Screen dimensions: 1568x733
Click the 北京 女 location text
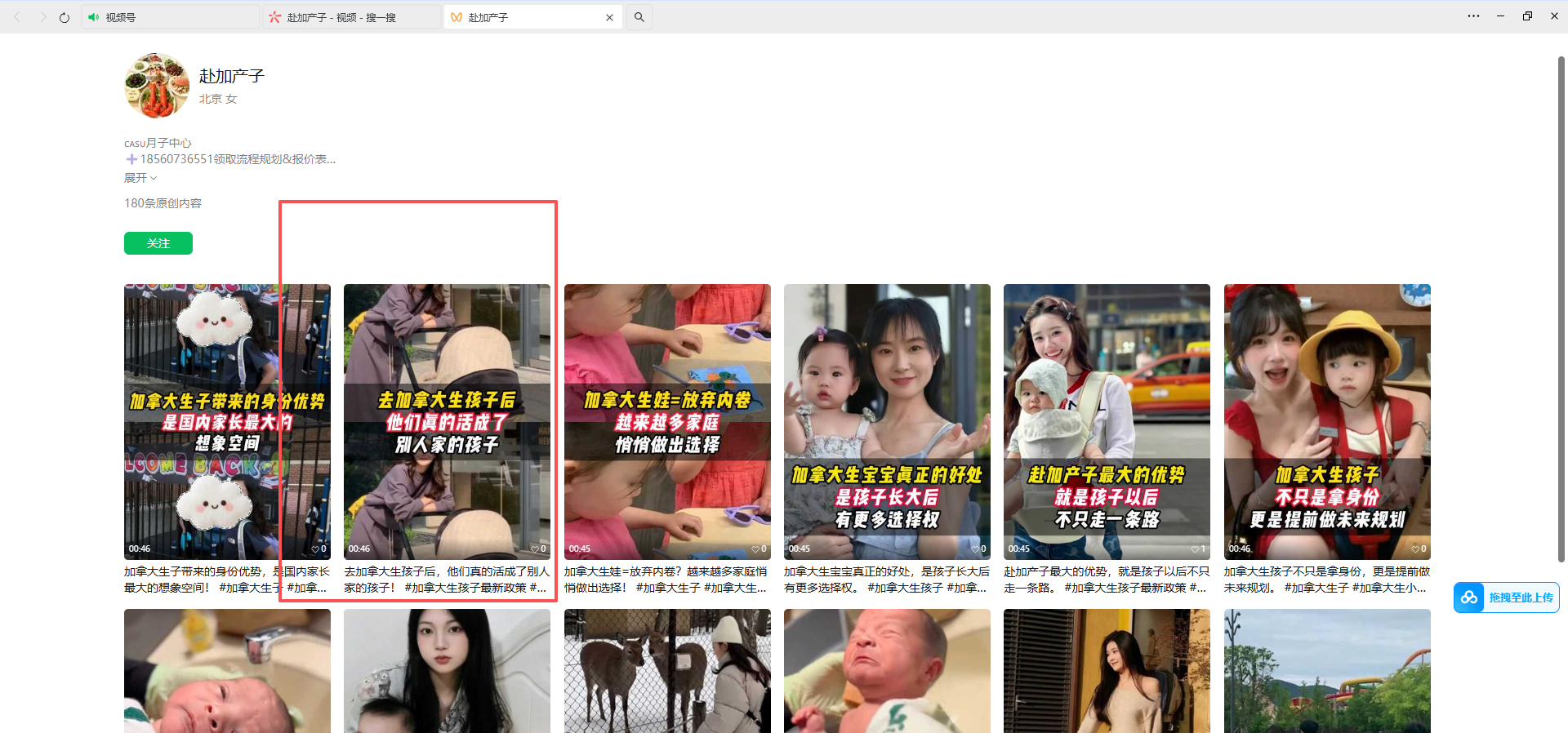pos(218,99)
